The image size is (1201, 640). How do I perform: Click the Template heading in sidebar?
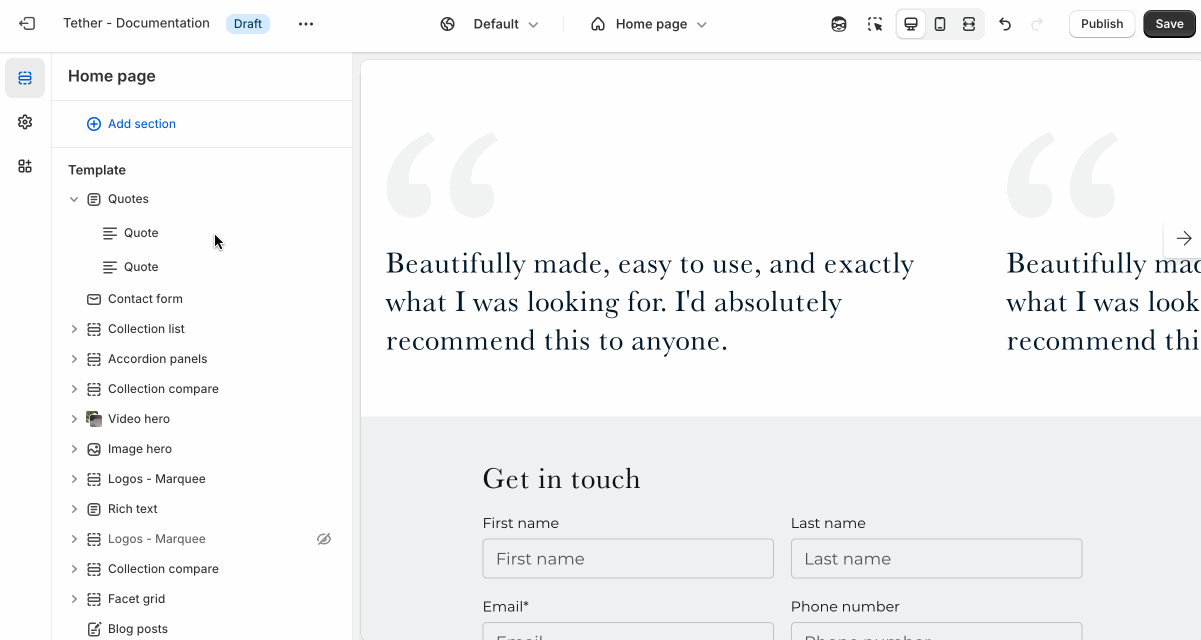click(x=97, y=170)
